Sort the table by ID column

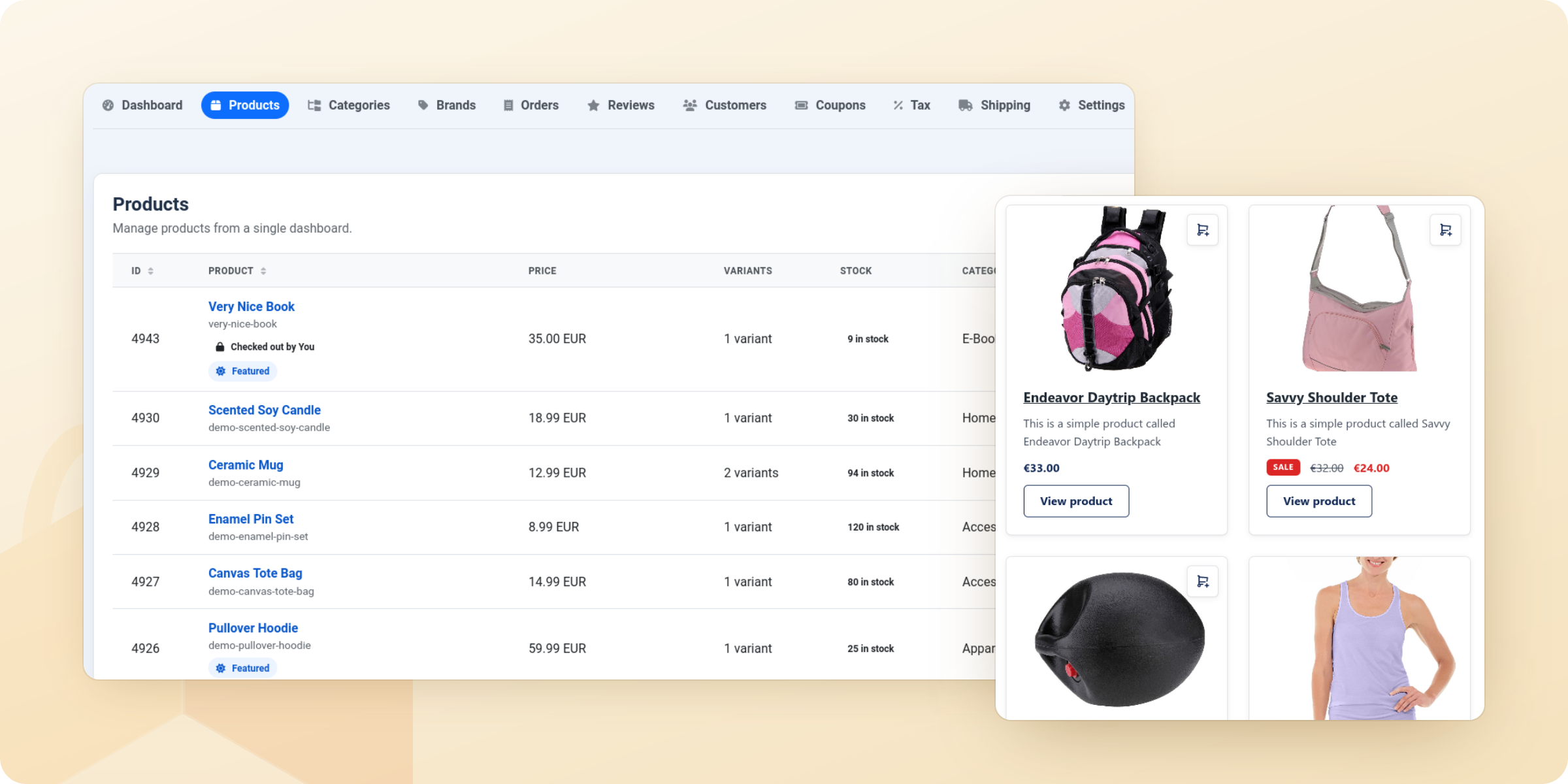142,270
